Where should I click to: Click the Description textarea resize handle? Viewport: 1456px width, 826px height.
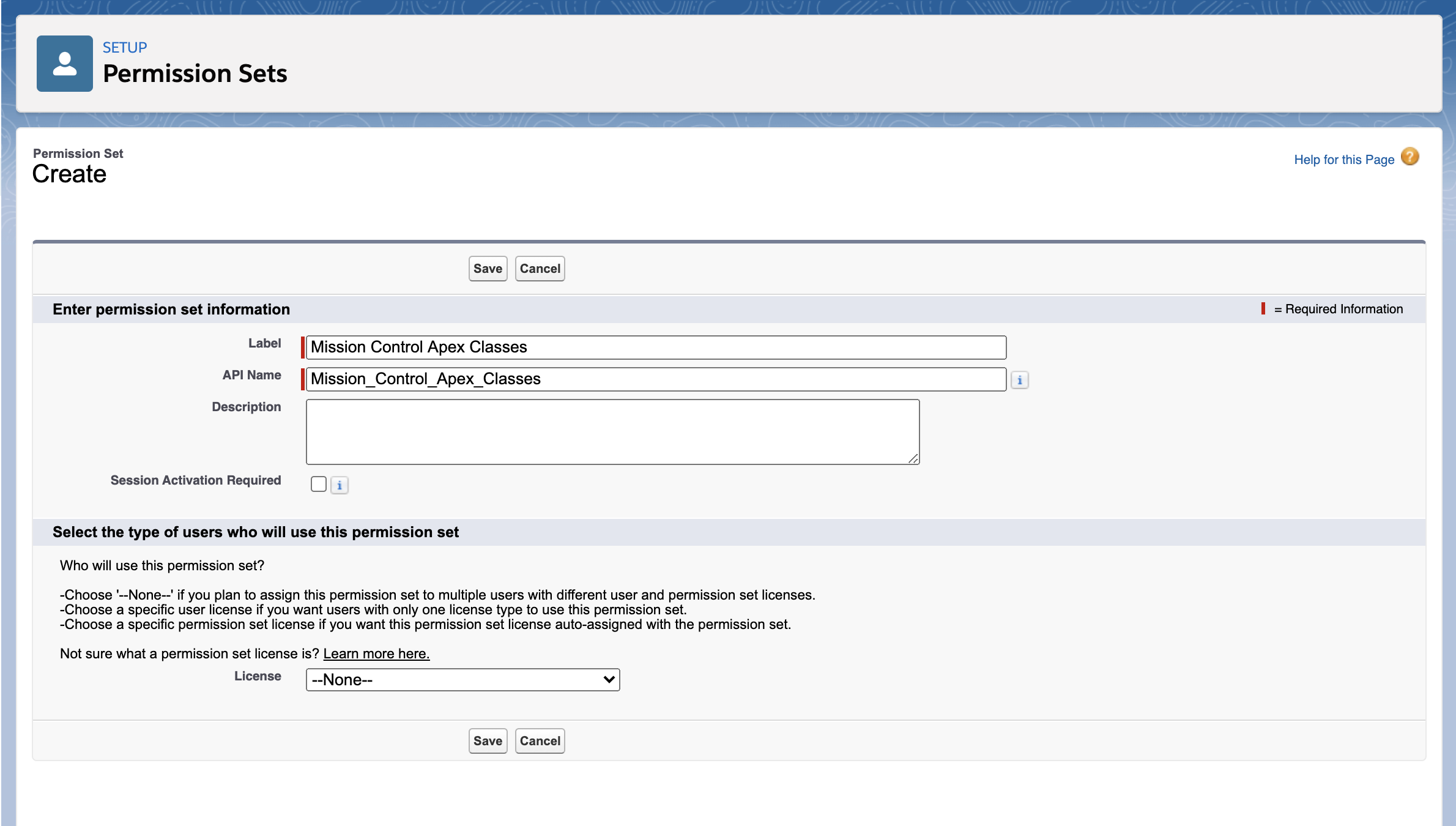click(914, 458)
